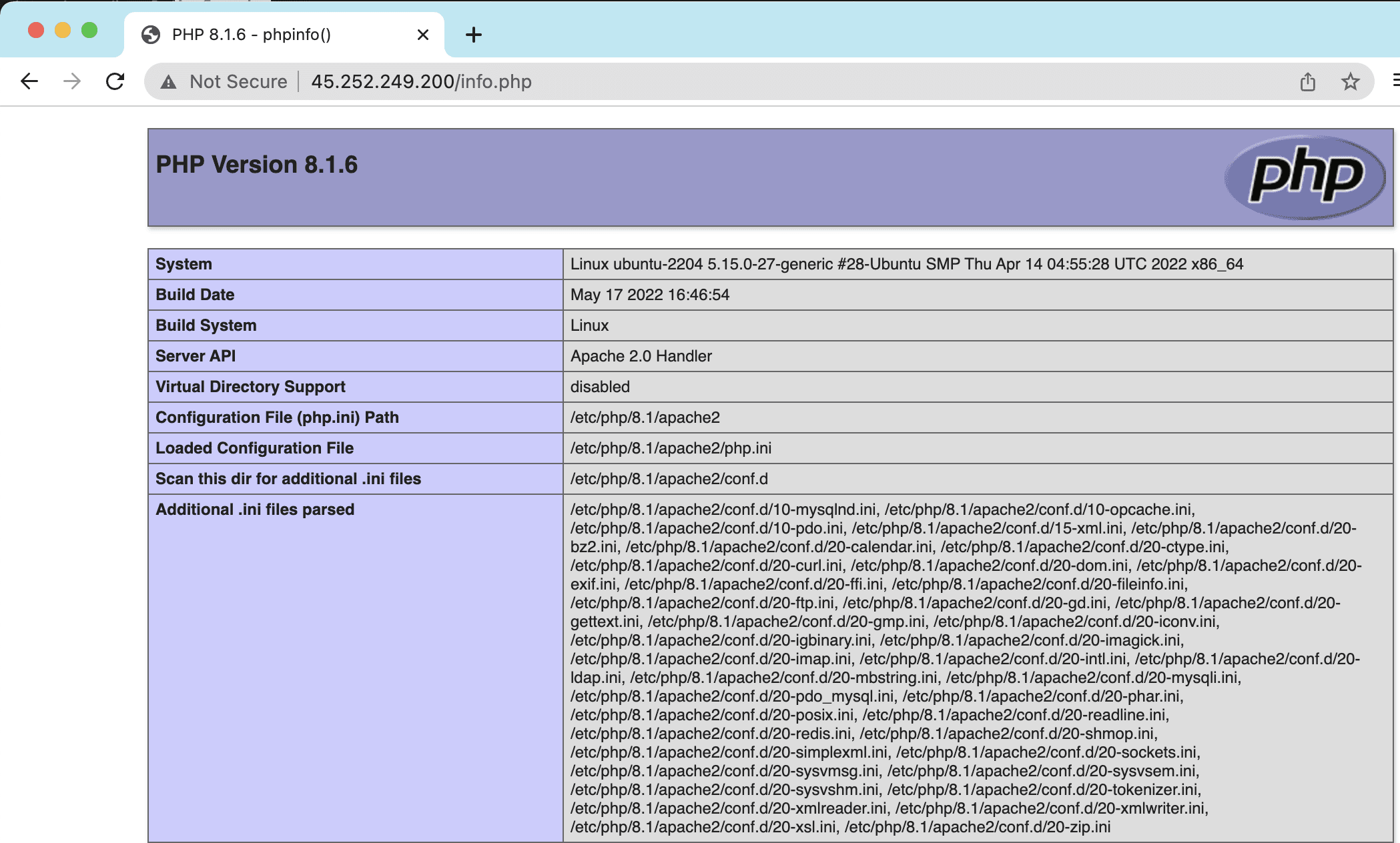Click the Not Secure label text
Viewport: 1400px width, 843px height.
pyautogui.click(x=238, y=81)
